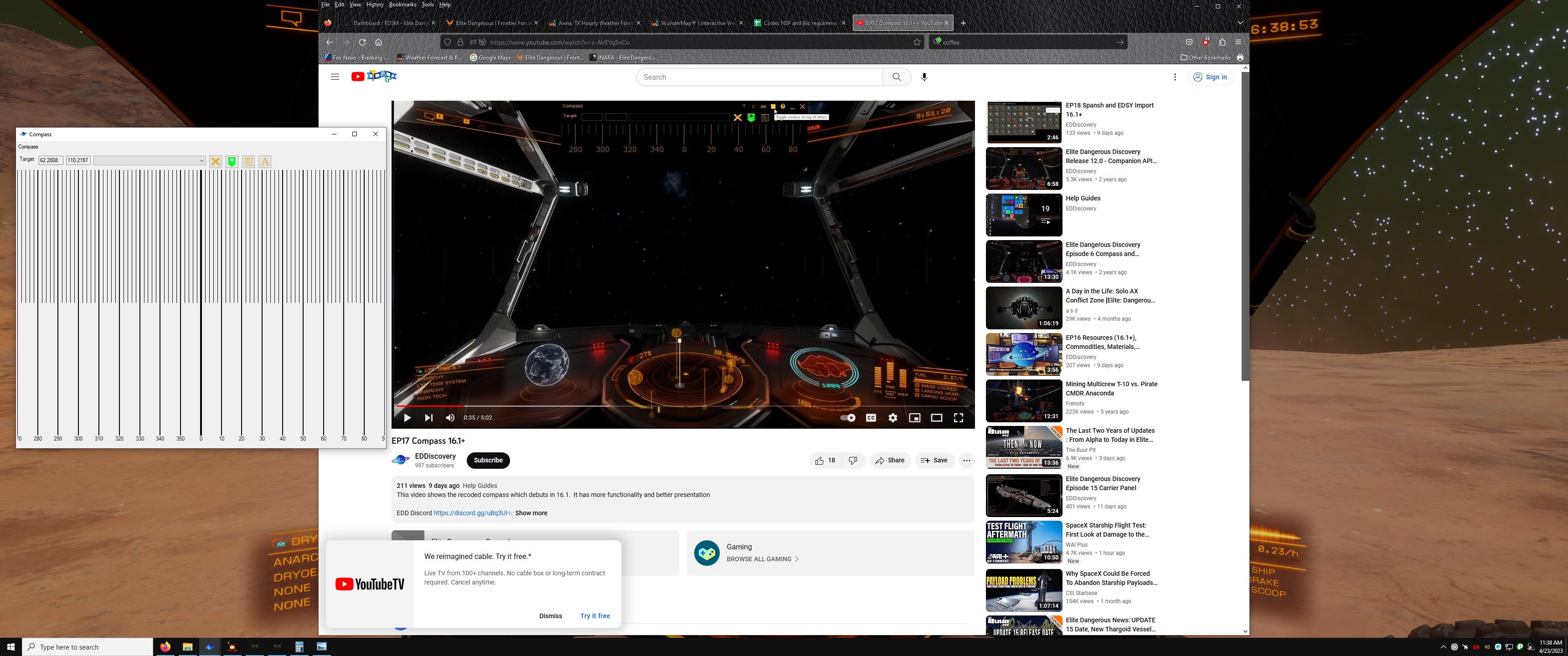Image resolution: width=1568 pixels, height=656 pixels.
Task: Switch the video to miniplayer
Action: coord(914,417)
